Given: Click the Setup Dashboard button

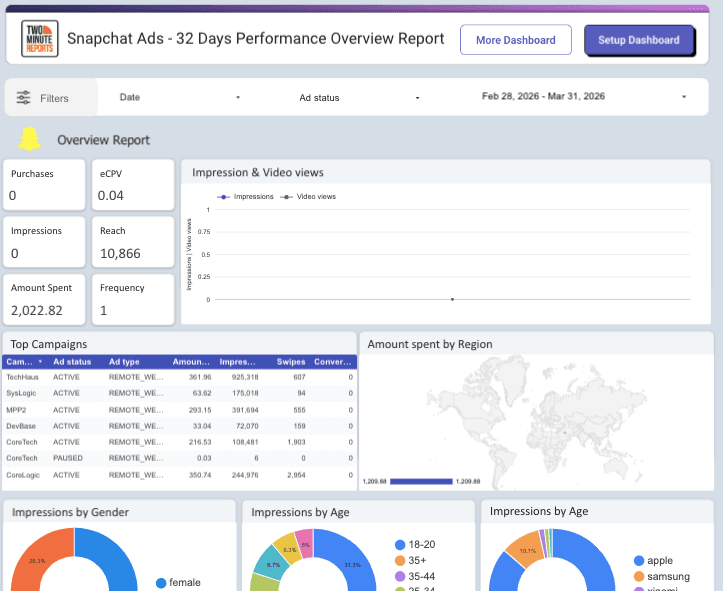Looking at the screenshot, I should (639, 40).
